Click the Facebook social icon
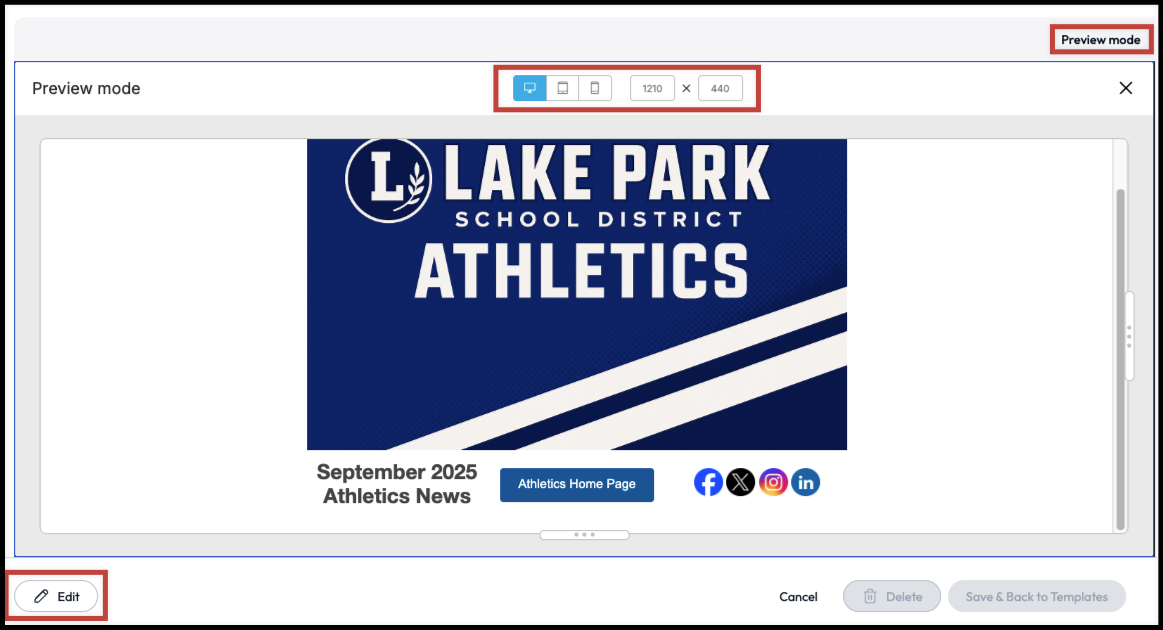Screen dimensions: 1163x630 point(708,482)
